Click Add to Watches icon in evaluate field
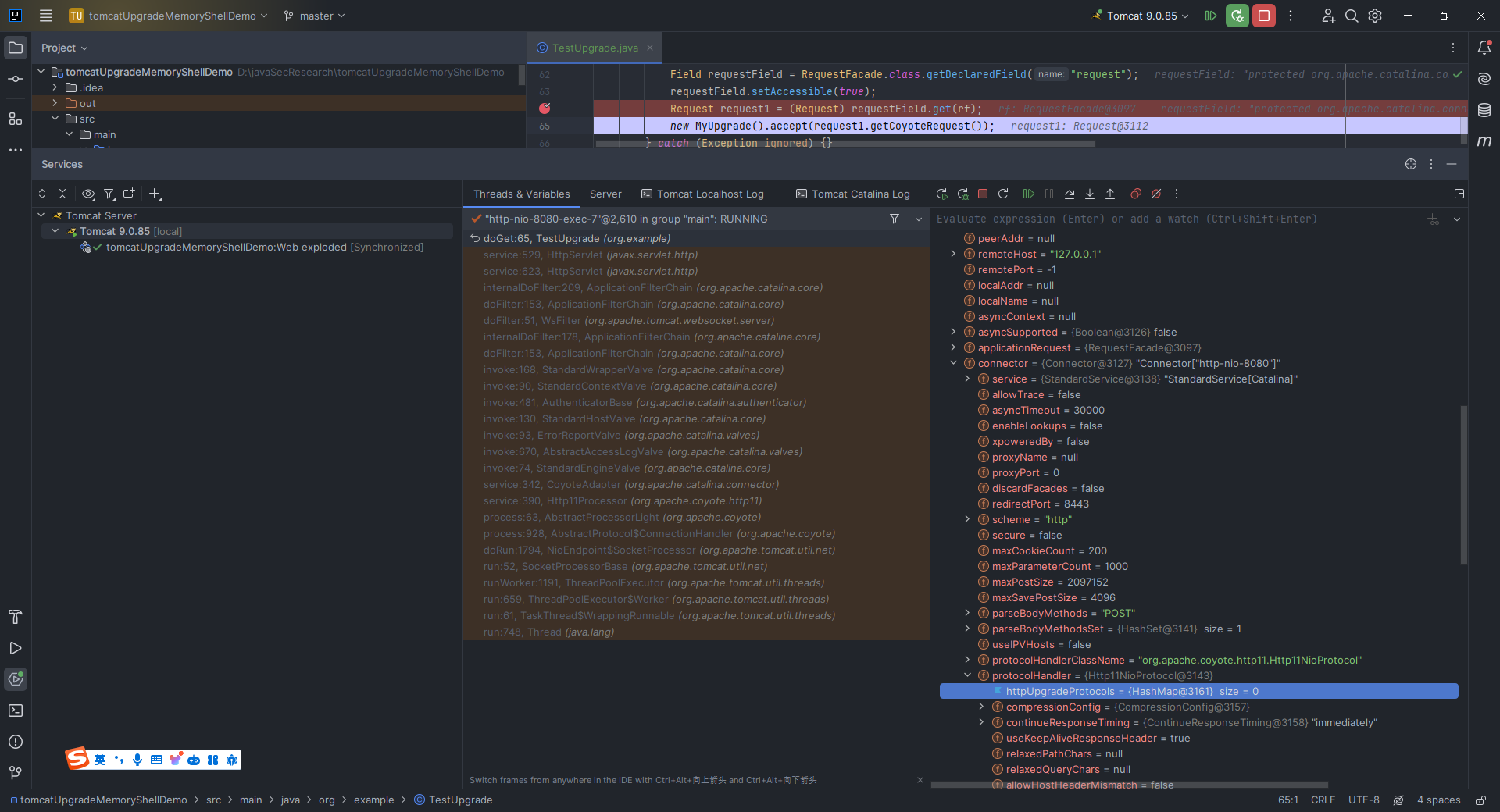 pos(1434,219)
